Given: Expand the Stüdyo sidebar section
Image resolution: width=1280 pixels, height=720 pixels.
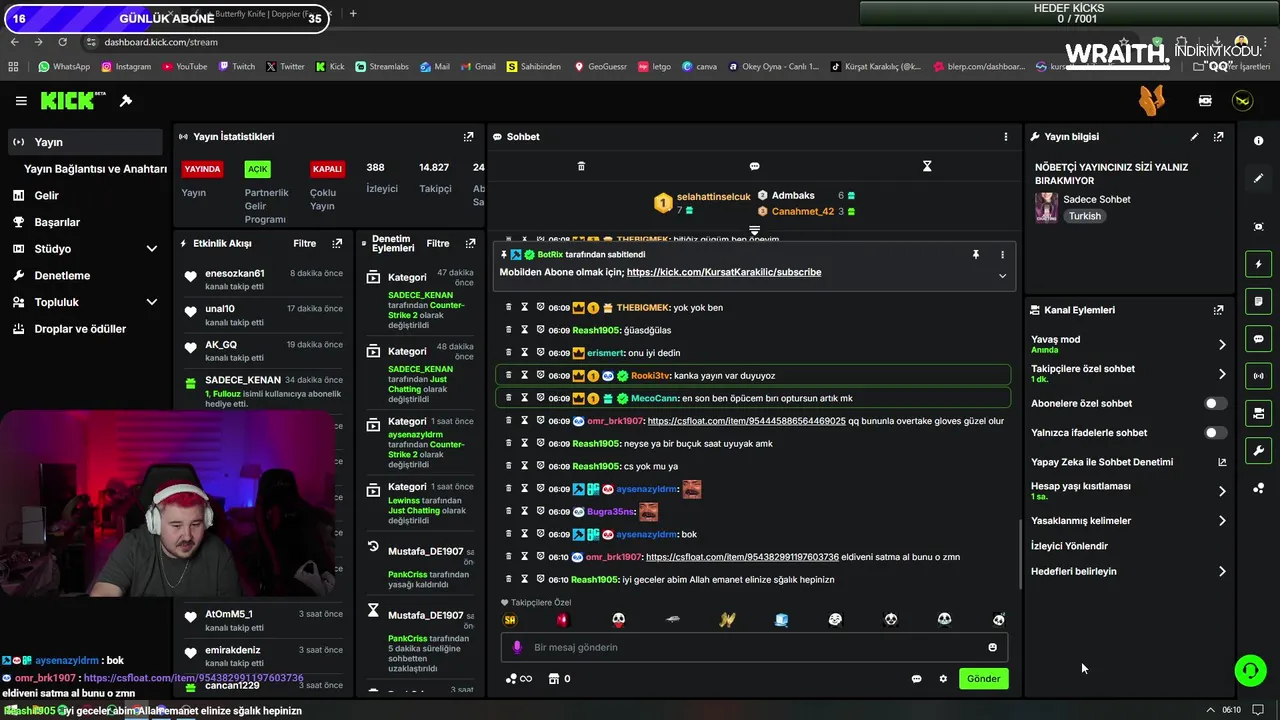Looking at the screenshot, I should (152, 249).
